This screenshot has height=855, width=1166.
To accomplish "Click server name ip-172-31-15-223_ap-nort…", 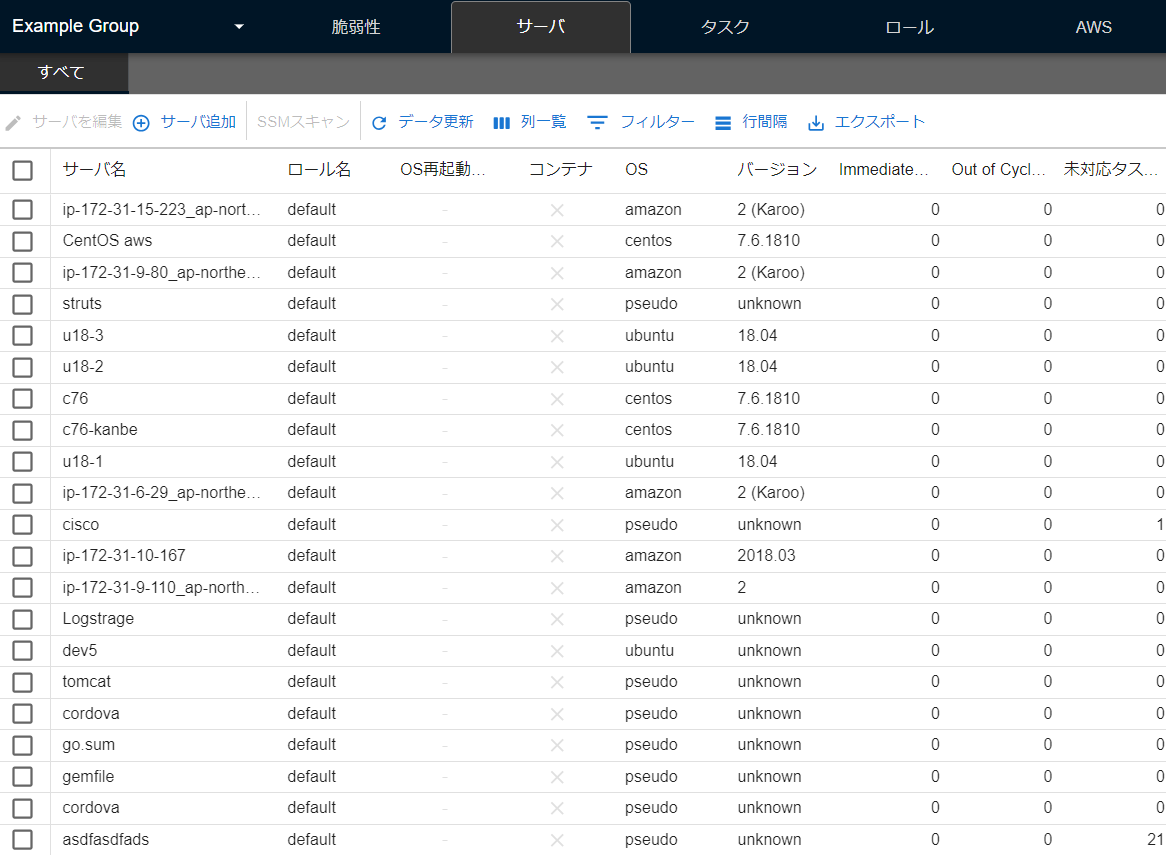I will click(161, 210).
